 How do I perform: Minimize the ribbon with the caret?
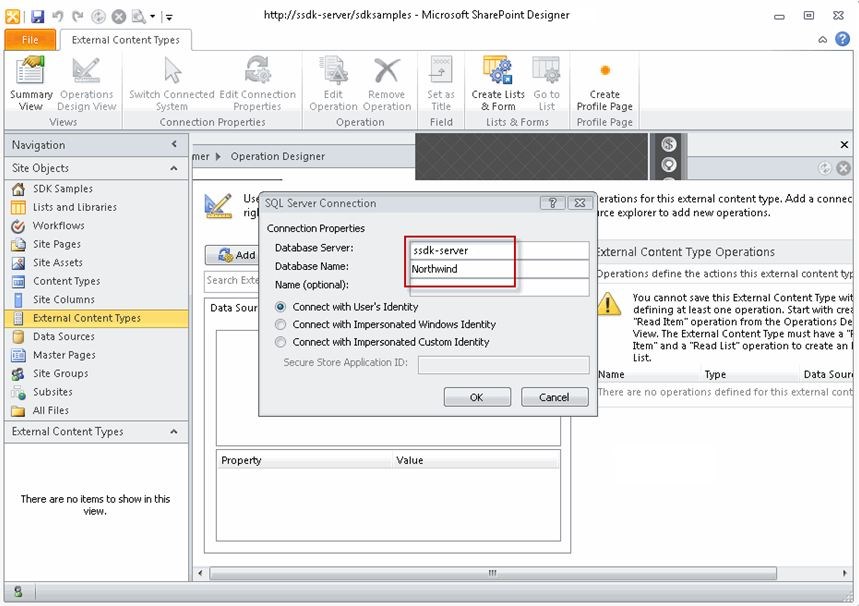point(822,39)
